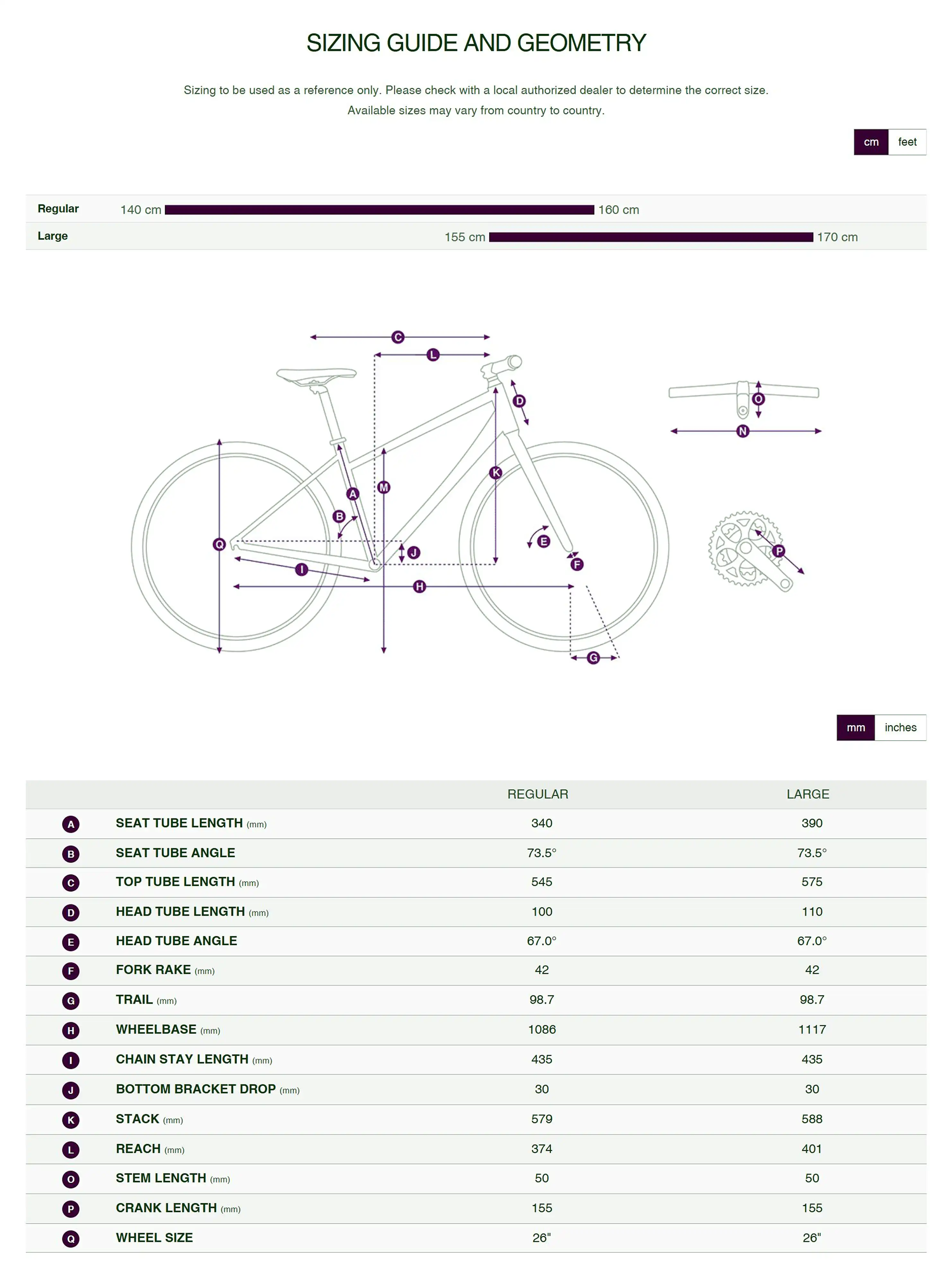Image resolution: width=952 pixels, height=1284 pixels.
Task: Click the C marker on the bike diagram
Action: 397,337
